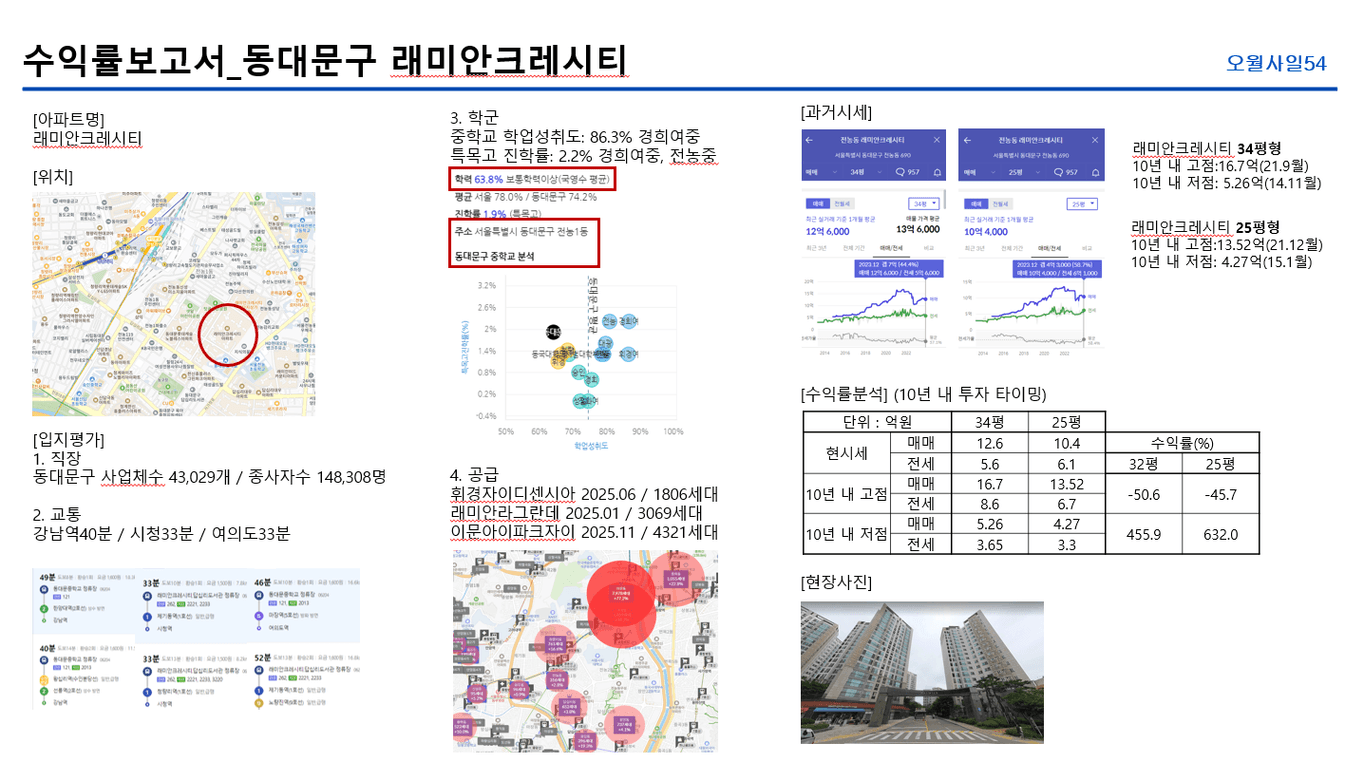Viewport: 1364px width, 766px height.
Task: Click the 49분 transit route card
Action: click(x=83, y=602)
